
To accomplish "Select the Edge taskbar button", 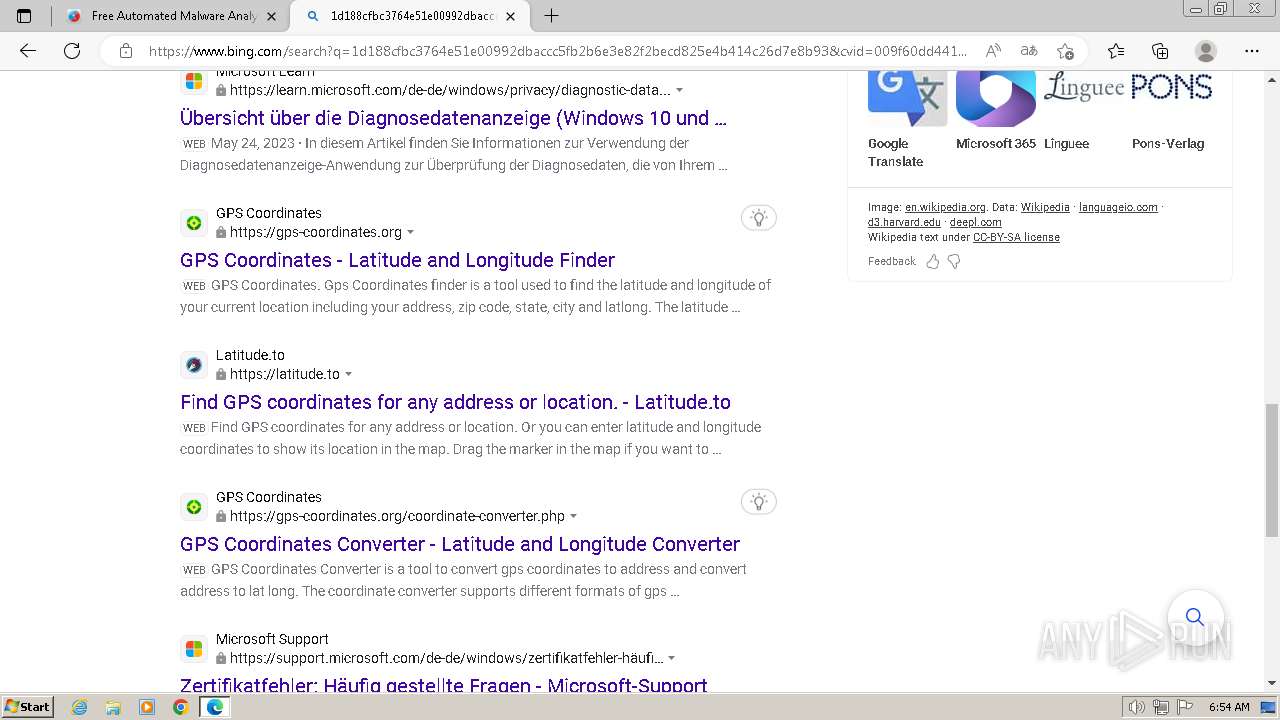I will pos(214,707).
